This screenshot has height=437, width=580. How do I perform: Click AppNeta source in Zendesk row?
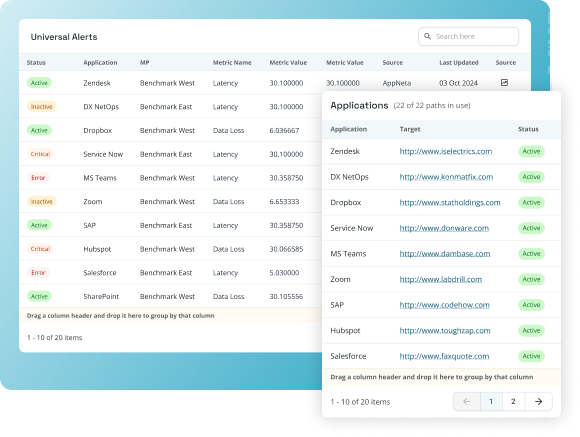pos(397,83)
